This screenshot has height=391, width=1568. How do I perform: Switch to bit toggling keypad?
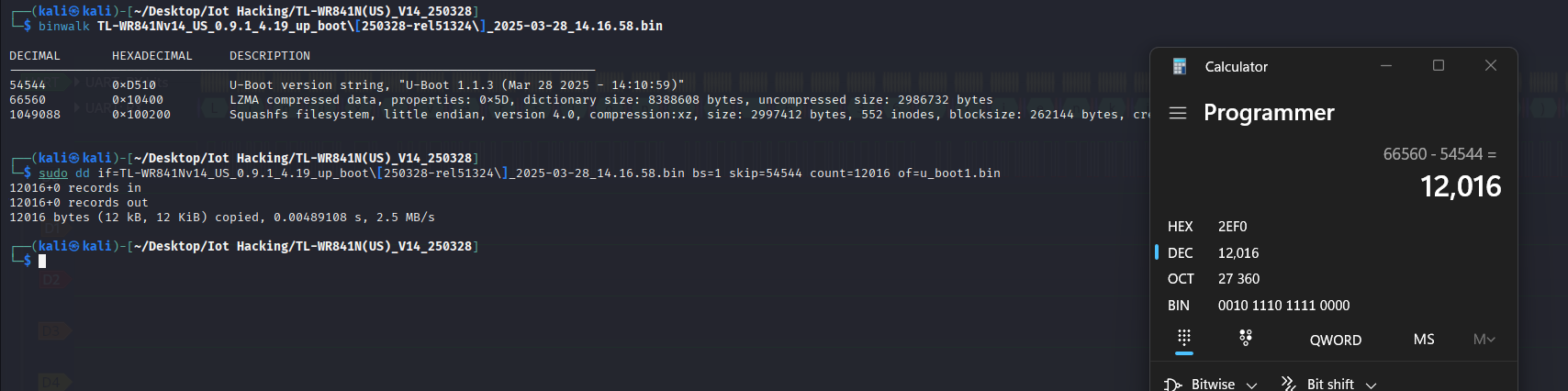[x=1246, y=339]
